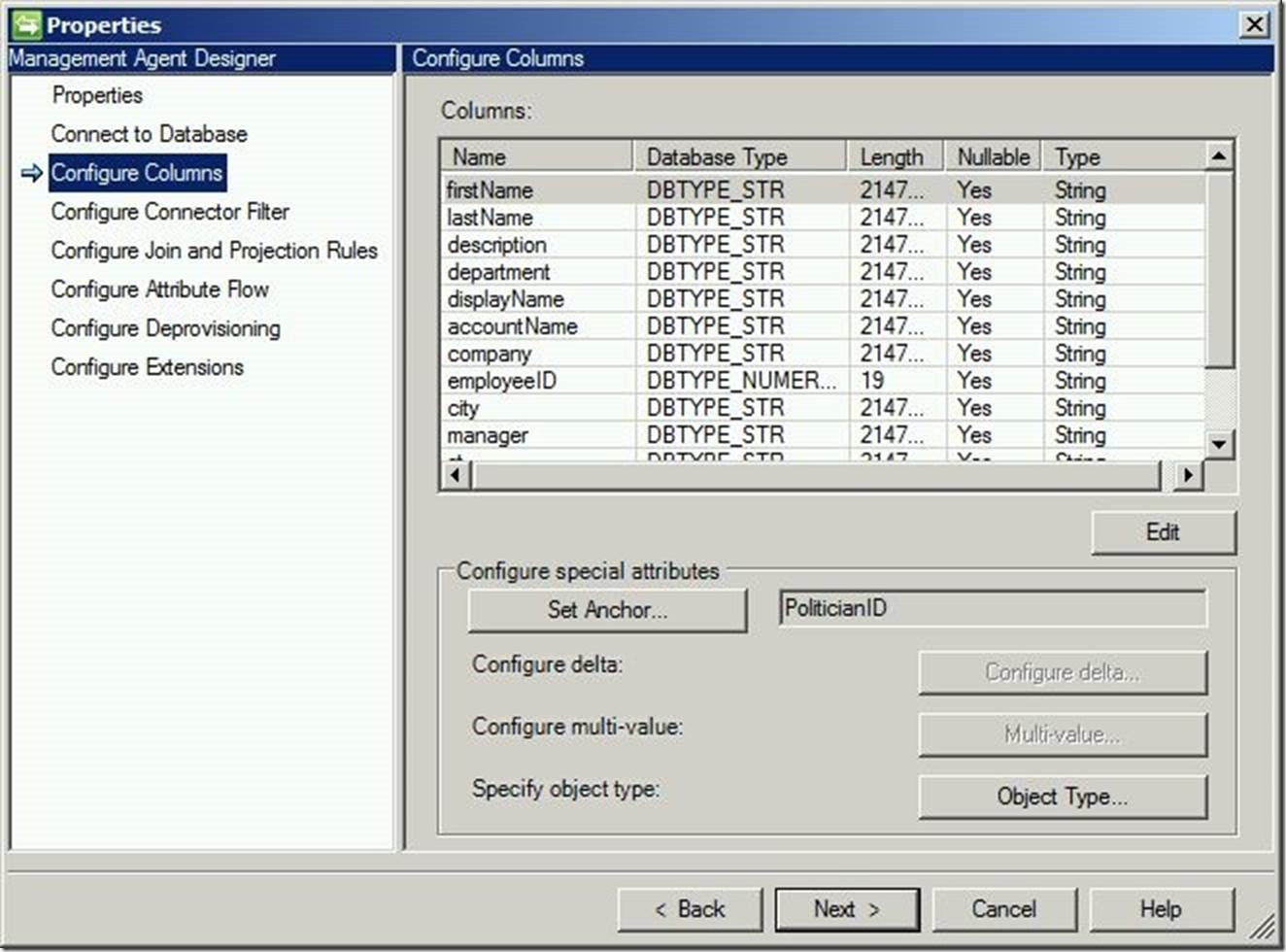
Task: Click DBTYPE_NUMER... cell of employeeID
Action: point(741,380)
